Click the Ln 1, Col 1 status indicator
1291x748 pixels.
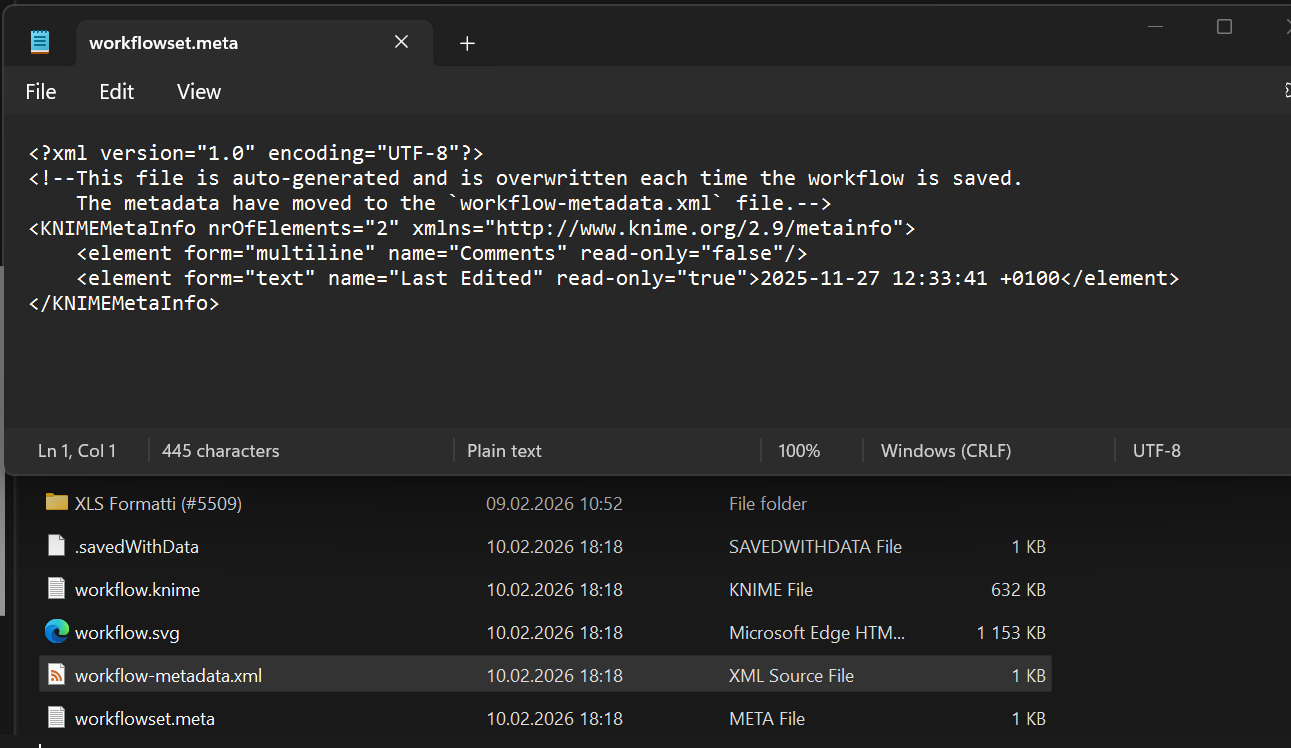coord(77,451)
